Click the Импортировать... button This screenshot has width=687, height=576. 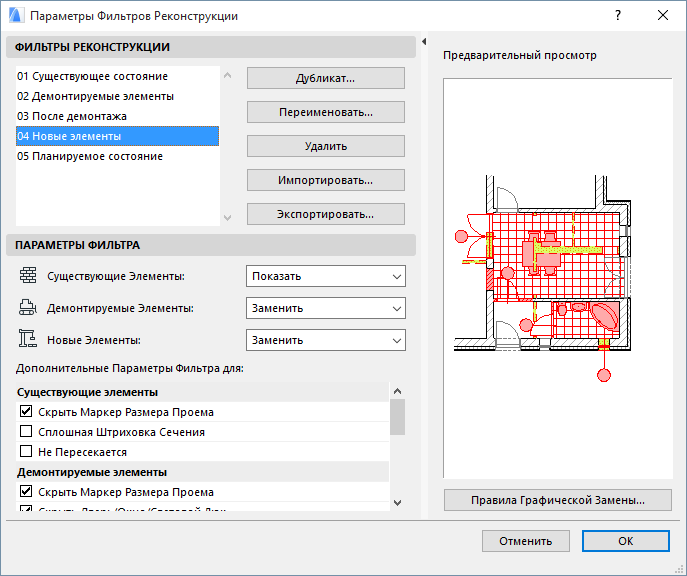click(x=326, y=180)
